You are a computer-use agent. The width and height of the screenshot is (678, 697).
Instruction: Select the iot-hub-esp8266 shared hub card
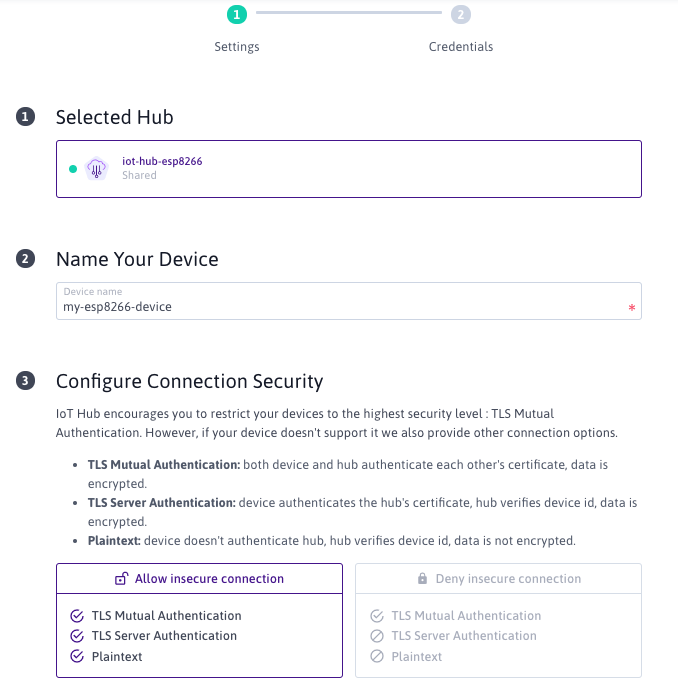tap(348, 169)
